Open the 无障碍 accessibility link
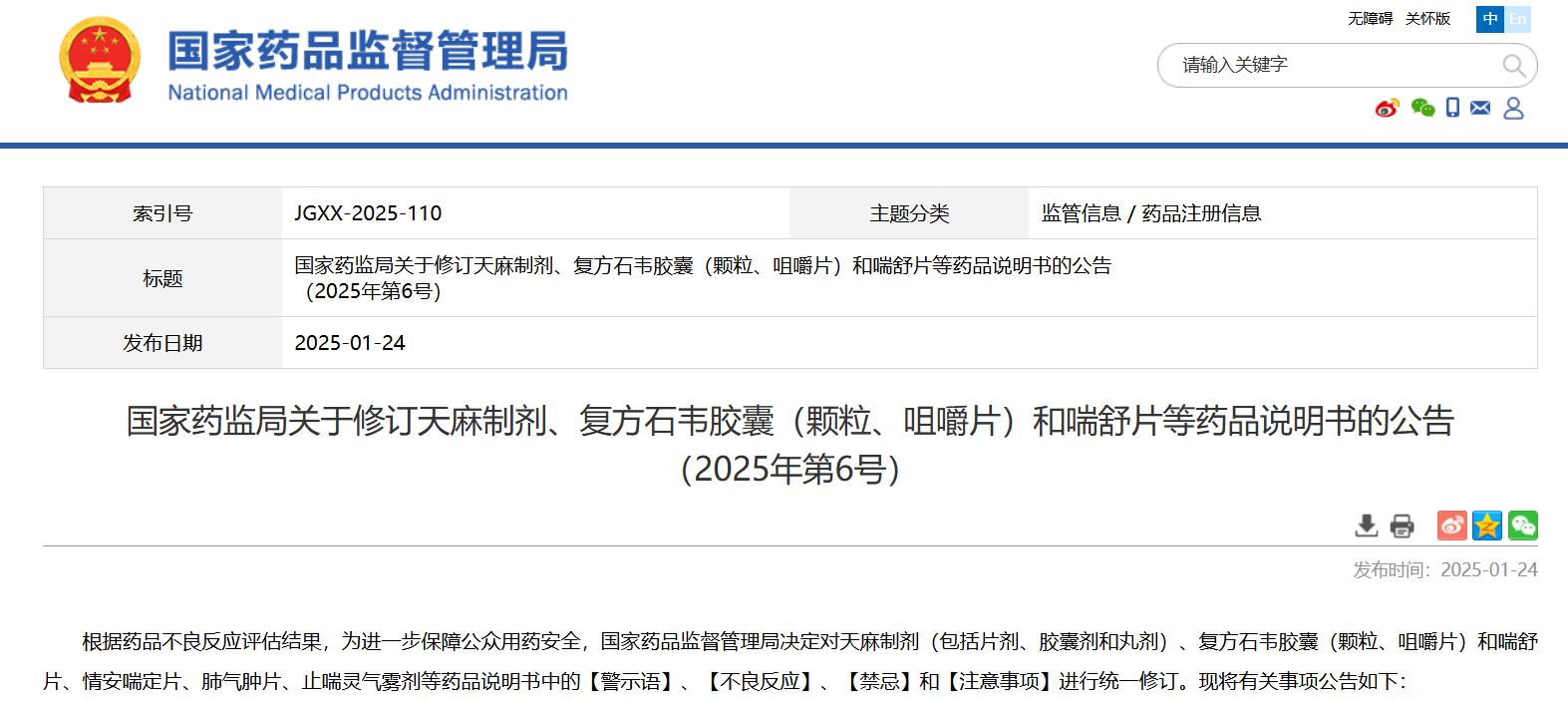Viewport: 1568px width, 702px height. pos(1370,19)
